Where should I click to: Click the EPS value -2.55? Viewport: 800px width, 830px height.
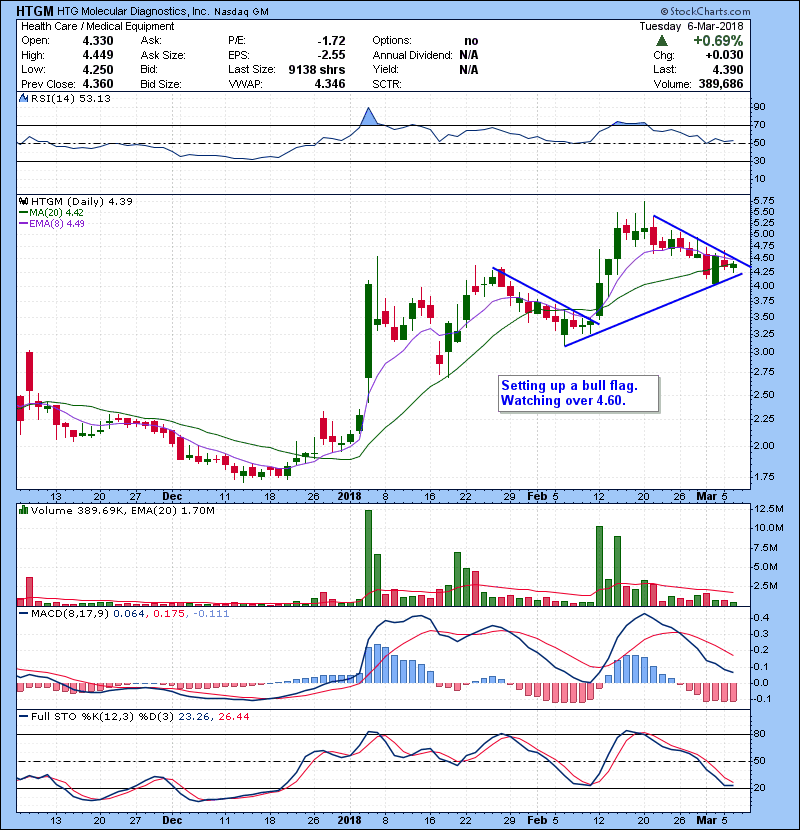tap(331, 55)
